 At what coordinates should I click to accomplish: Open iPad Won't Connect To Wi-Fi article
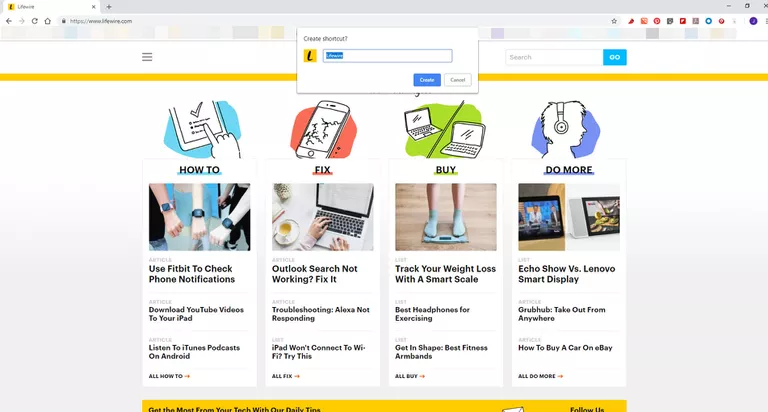pyautogui.click(x=318, y=352)
